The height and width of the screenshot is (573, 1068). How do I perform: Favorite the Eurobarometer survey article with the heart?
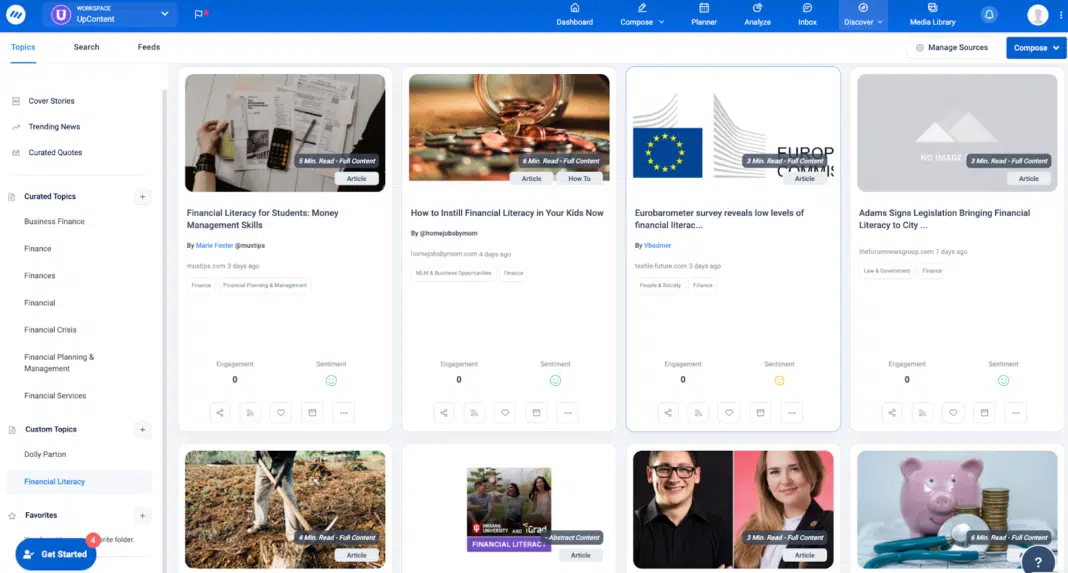click(729, 412)
